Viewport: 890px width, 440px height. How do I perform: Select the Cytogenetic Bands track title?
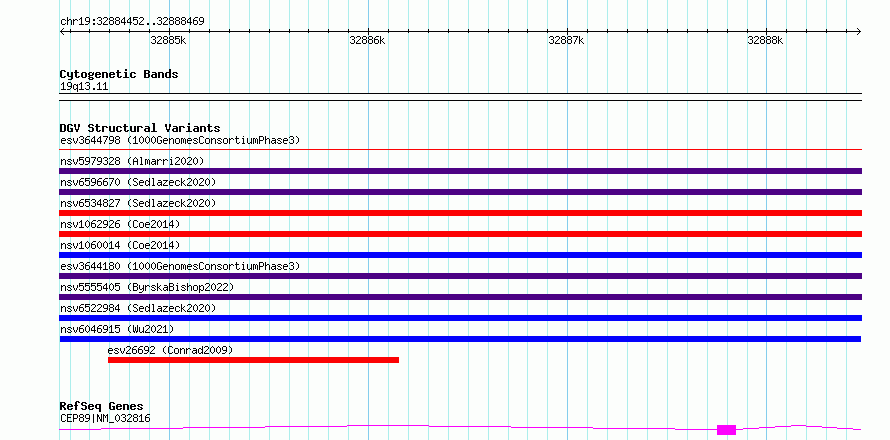point(119,74)
